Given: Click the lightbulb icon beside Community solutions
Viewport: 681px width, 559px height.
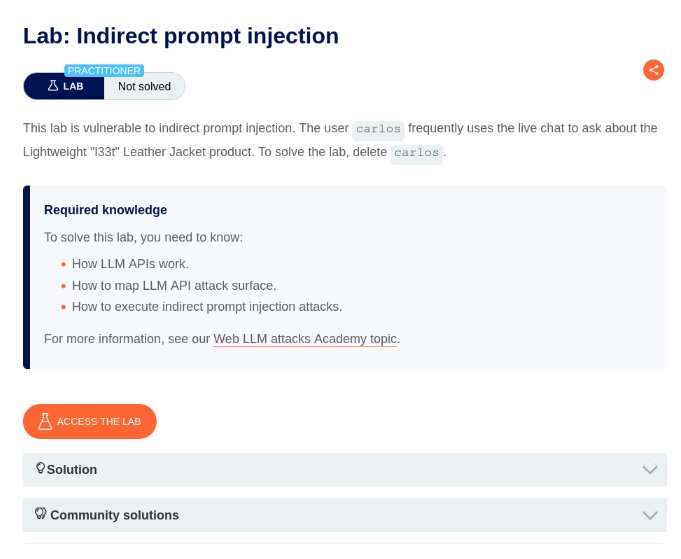Looking at the screenshot, I should (41, 514).
